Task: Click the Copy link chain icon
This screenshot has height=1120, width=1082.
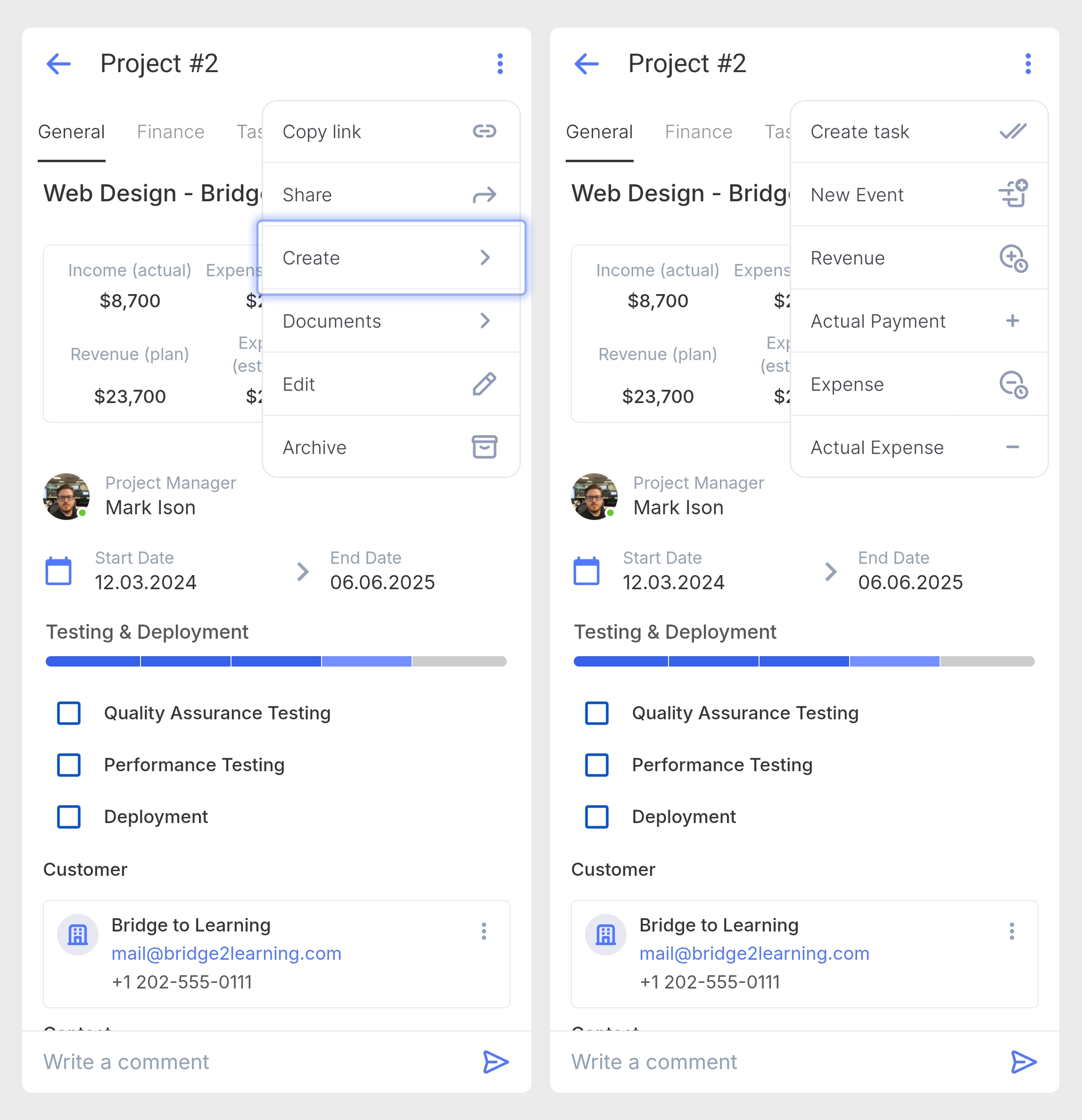Action: point(484,132)
